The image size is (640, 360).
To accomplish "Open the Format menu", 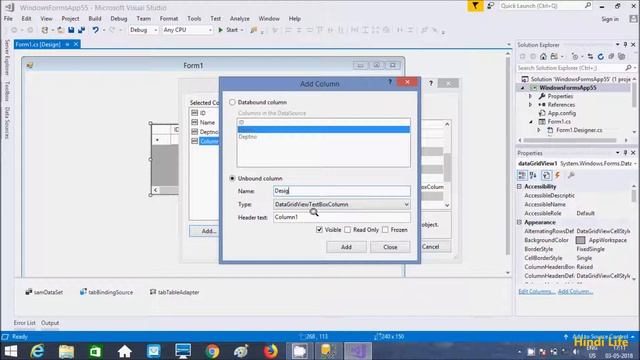I will (x=169, y=18).
